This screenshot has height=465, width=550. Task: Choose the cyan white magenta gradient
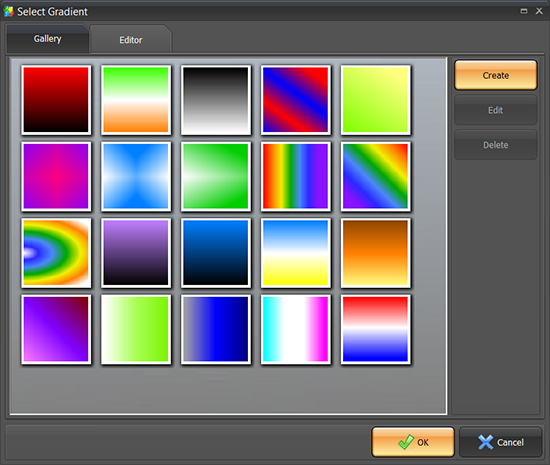pyautogui.click(x=296, y=329)
